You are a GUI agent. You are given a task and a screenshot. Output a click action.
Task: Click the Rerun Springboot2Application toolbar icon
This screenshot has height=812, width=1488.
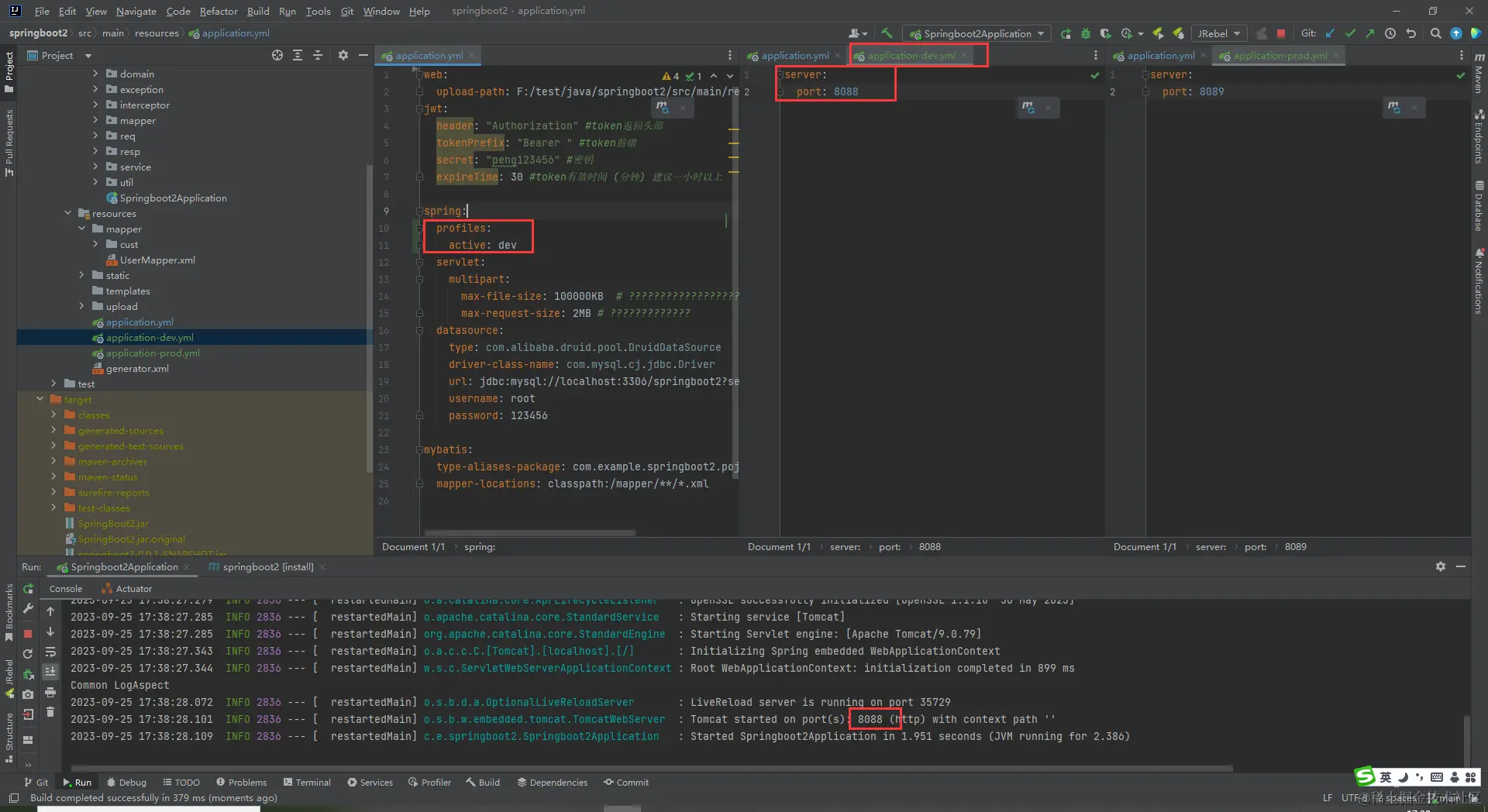pyautogui.click(x=1066, y=33)
